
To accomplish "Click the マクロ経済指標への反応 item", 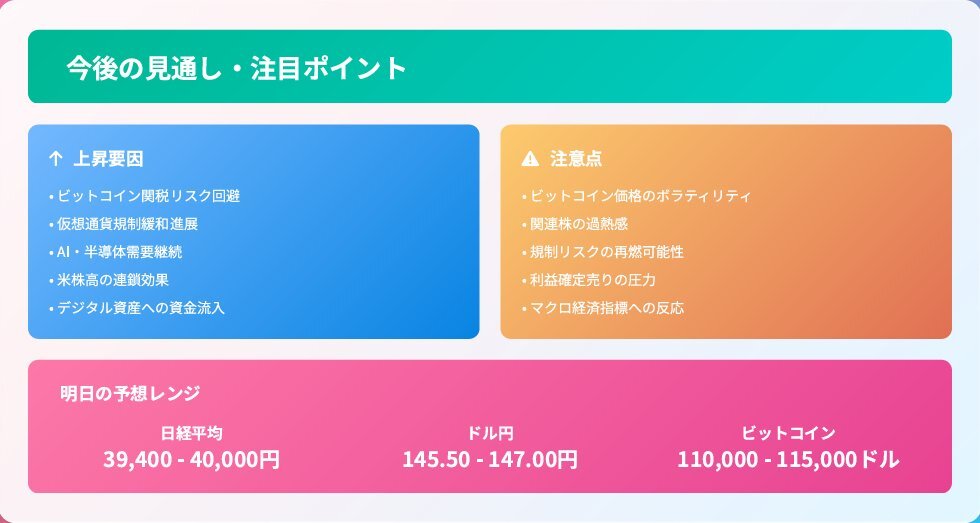I will [x=602, y=308].
